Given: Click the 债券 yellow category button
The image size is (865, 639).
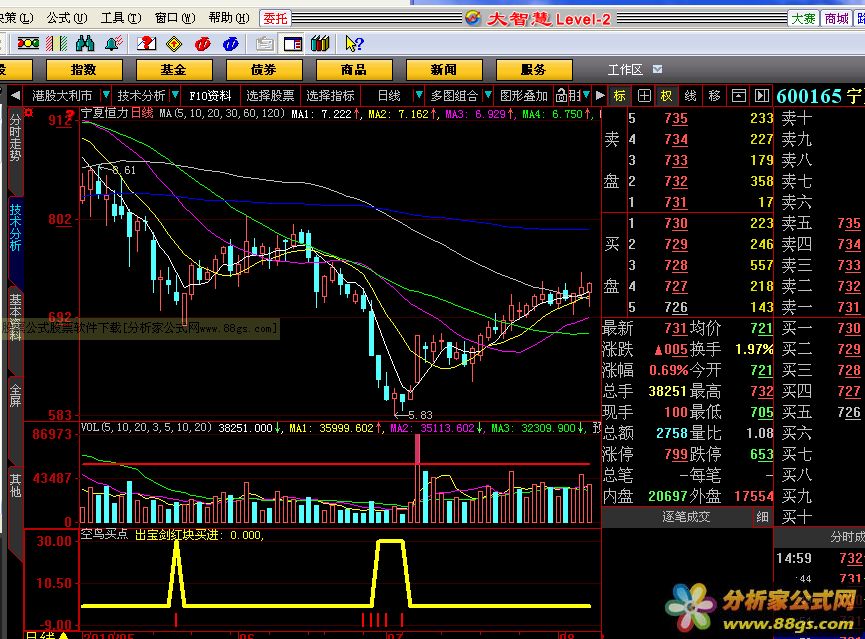Looking at the screenshot, I should click(264, 70).
